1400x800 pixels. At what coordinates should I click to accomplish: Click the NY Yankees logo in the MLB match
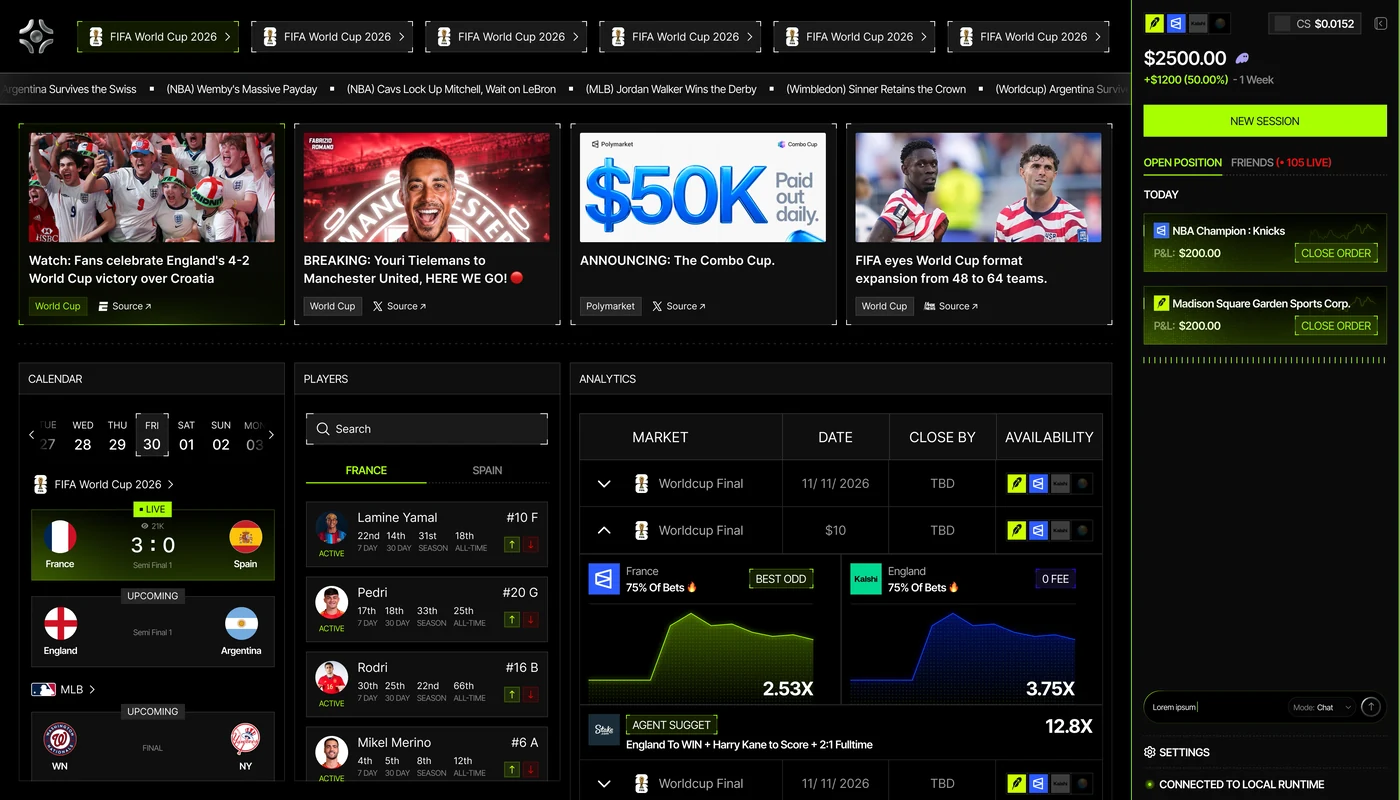pyautogui.click(x=245, y=740)
